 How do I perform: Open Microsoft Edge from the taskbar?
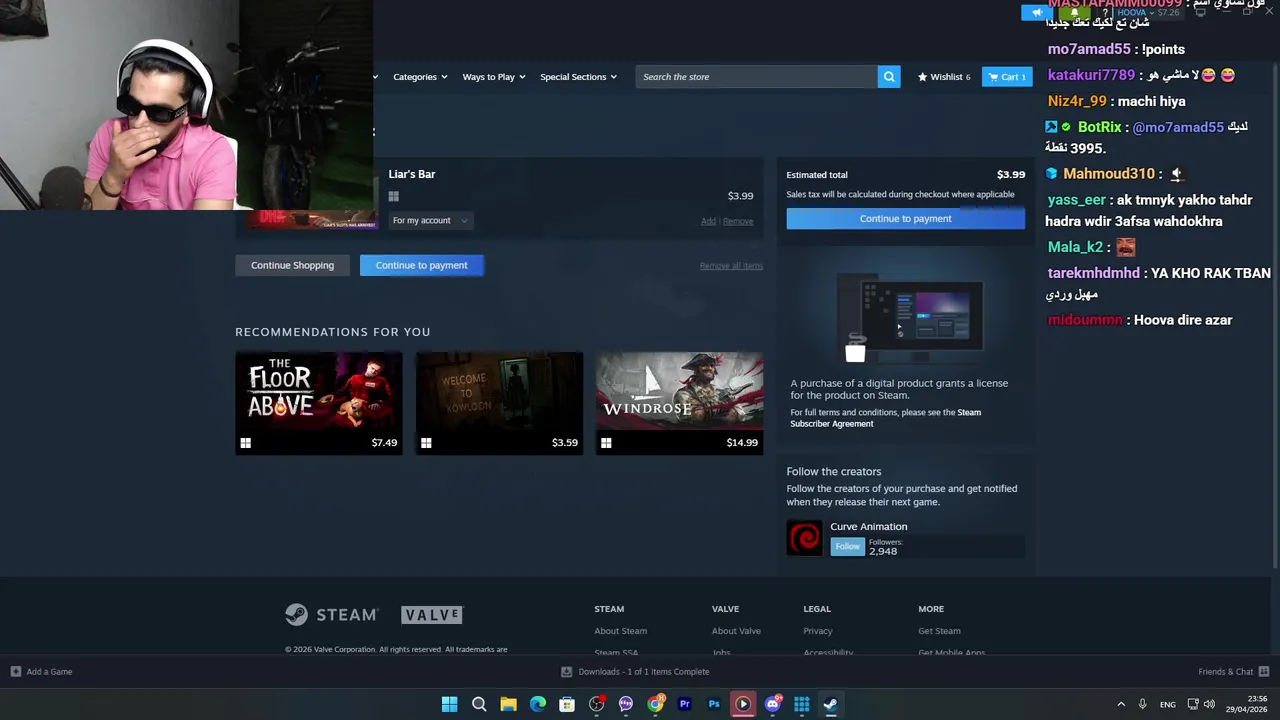[x=538, y=704]
